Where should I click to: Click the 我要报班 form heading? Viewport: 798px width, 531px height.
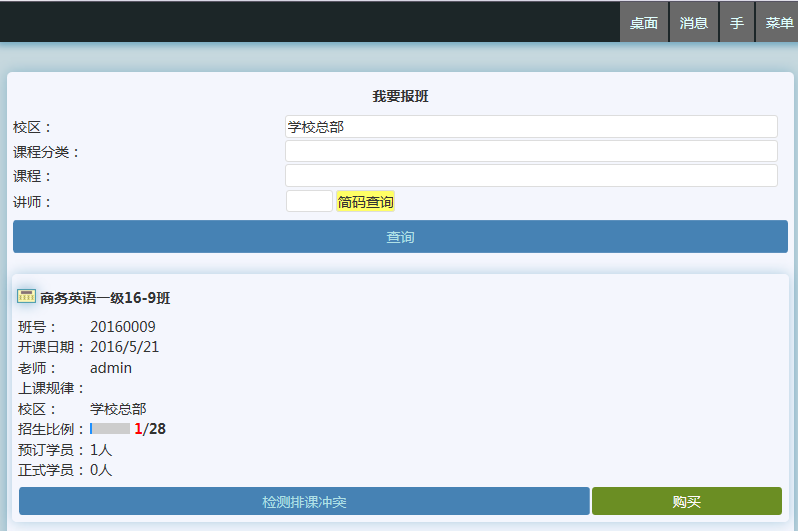pos(400,97)
